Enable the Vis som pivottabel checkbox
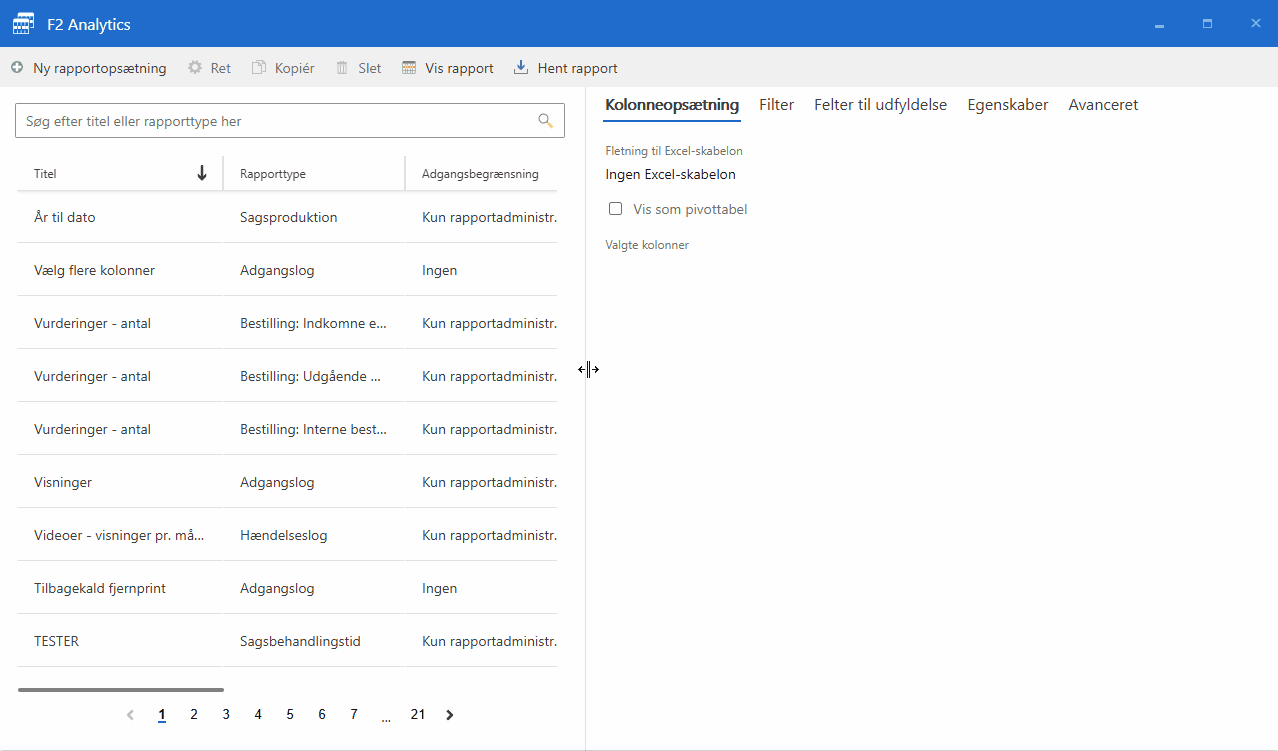Image resolution: width=1278 pixels, height=751 pixels. (616, 209)
